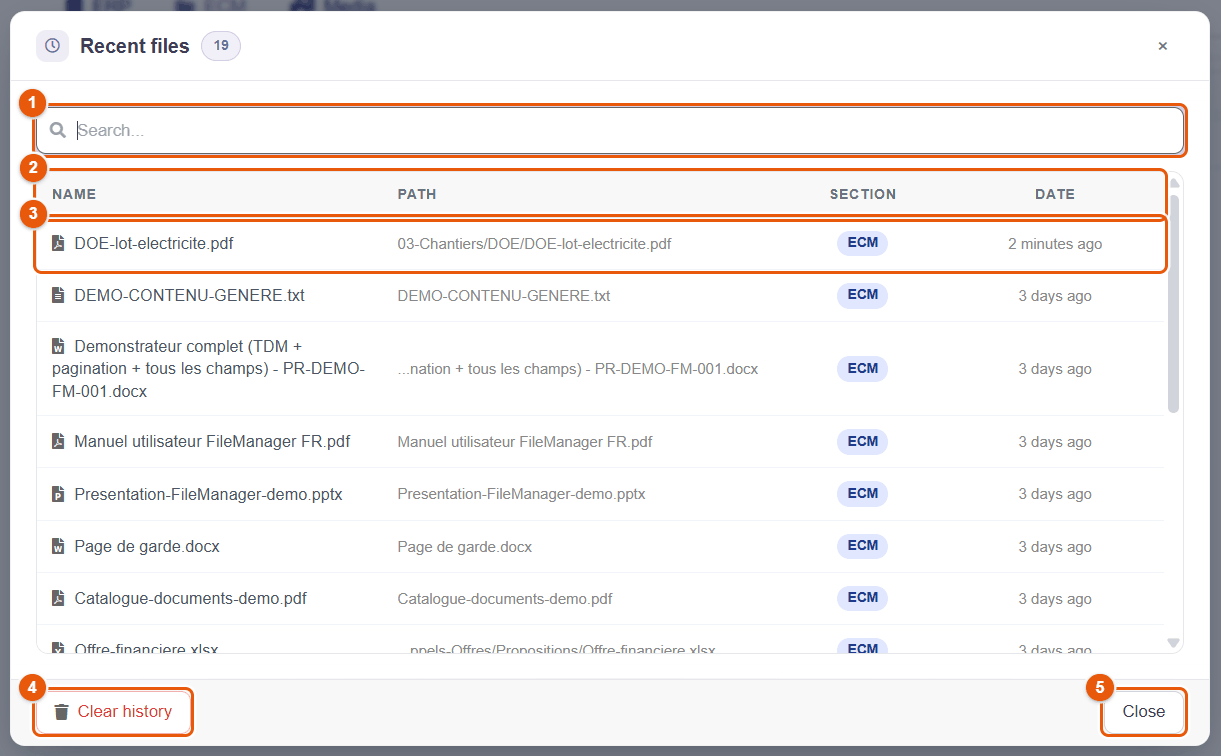Click date of Page de garde.docx row
This screenshot has height=756, width=1221.
point(1055,547)
